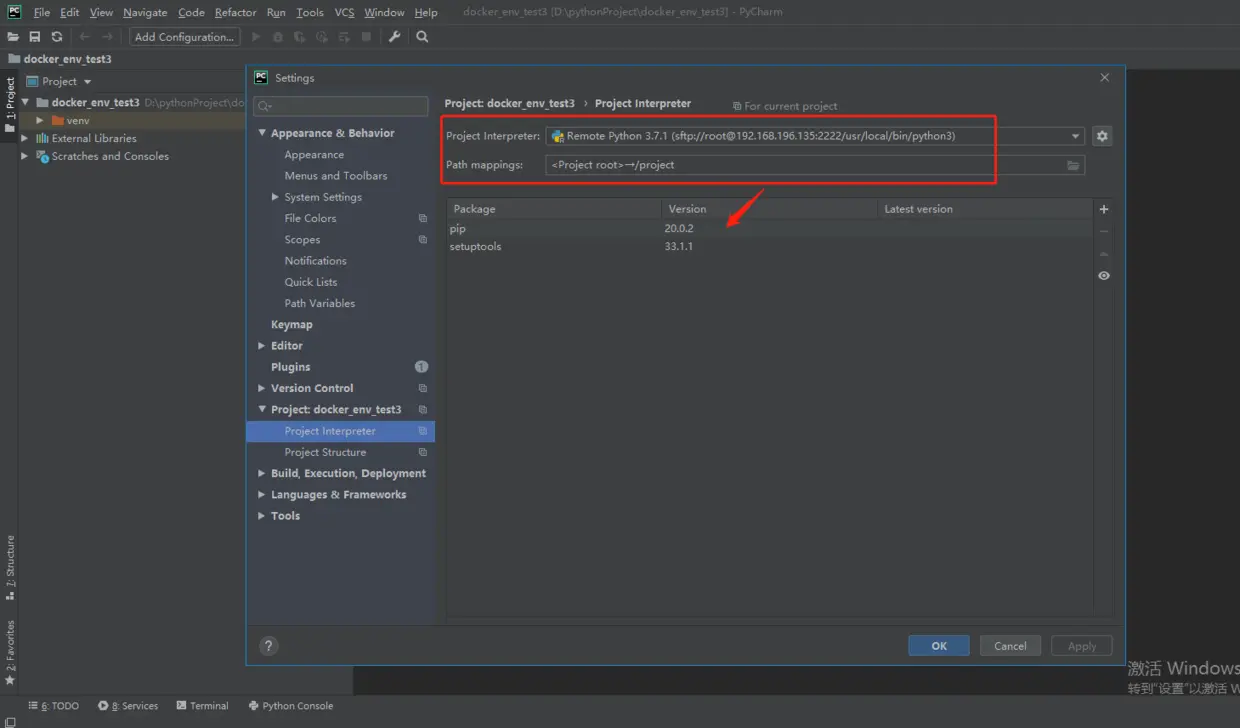The image size is (1240, 728).
Task: Click Add Configuration... button
Action: (184, 37)
